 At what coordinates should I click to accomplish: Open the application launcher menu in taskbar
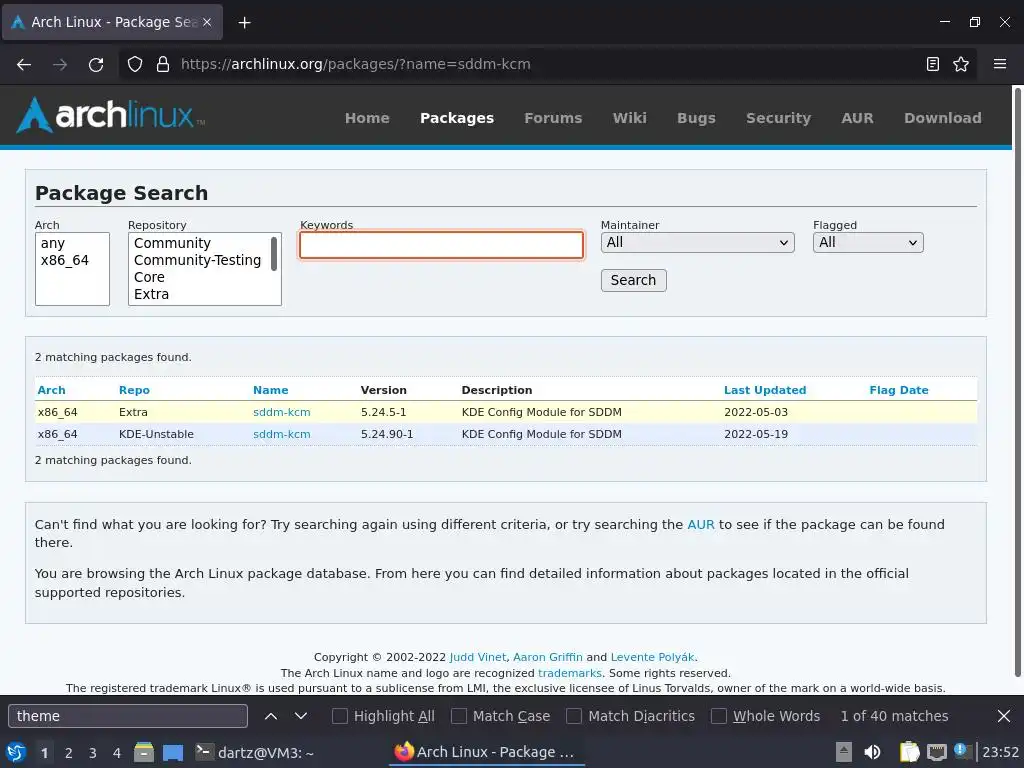click(16, 752)
